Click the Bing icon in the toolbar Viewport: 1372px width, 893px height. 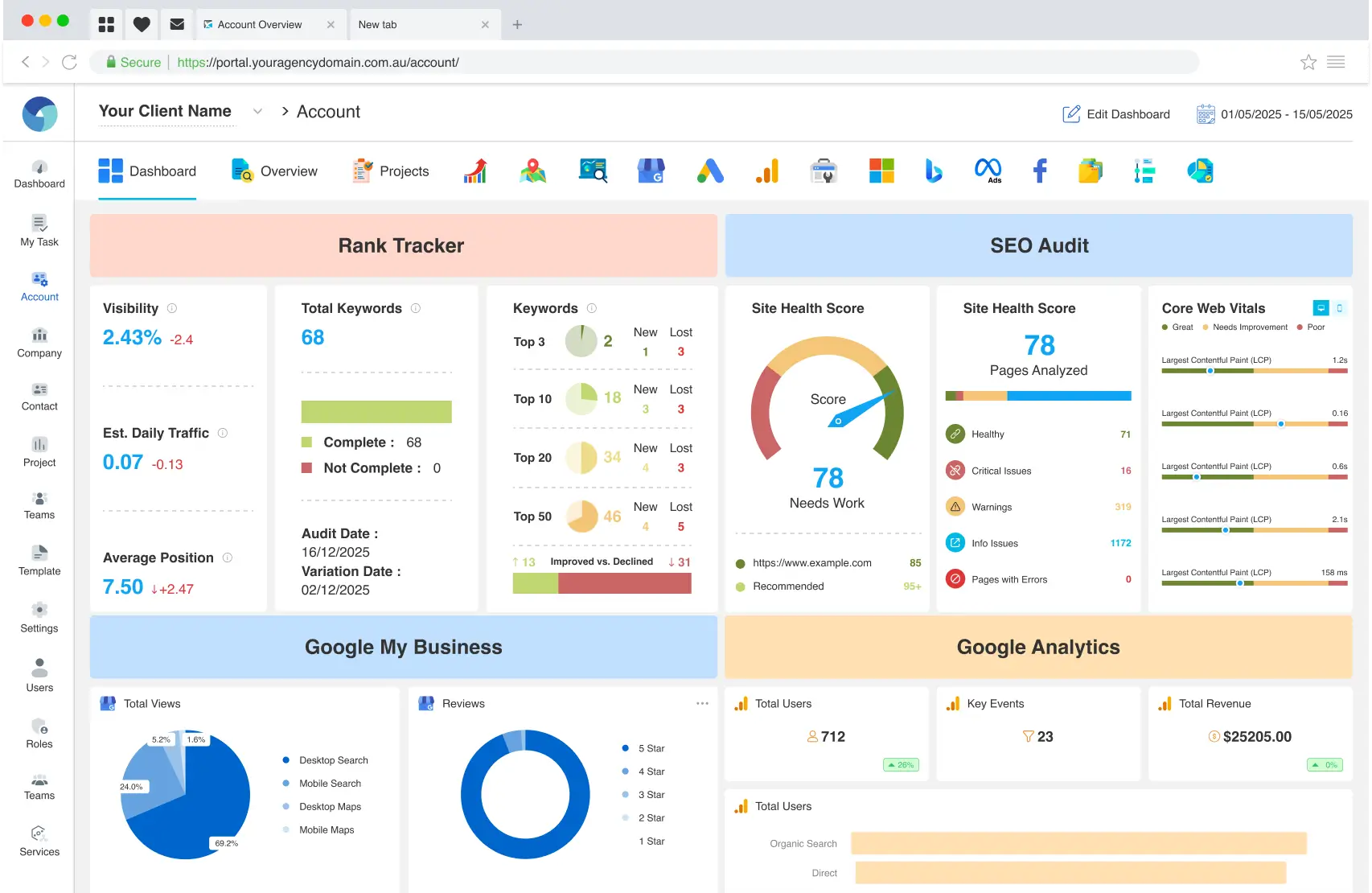(933, 171)
